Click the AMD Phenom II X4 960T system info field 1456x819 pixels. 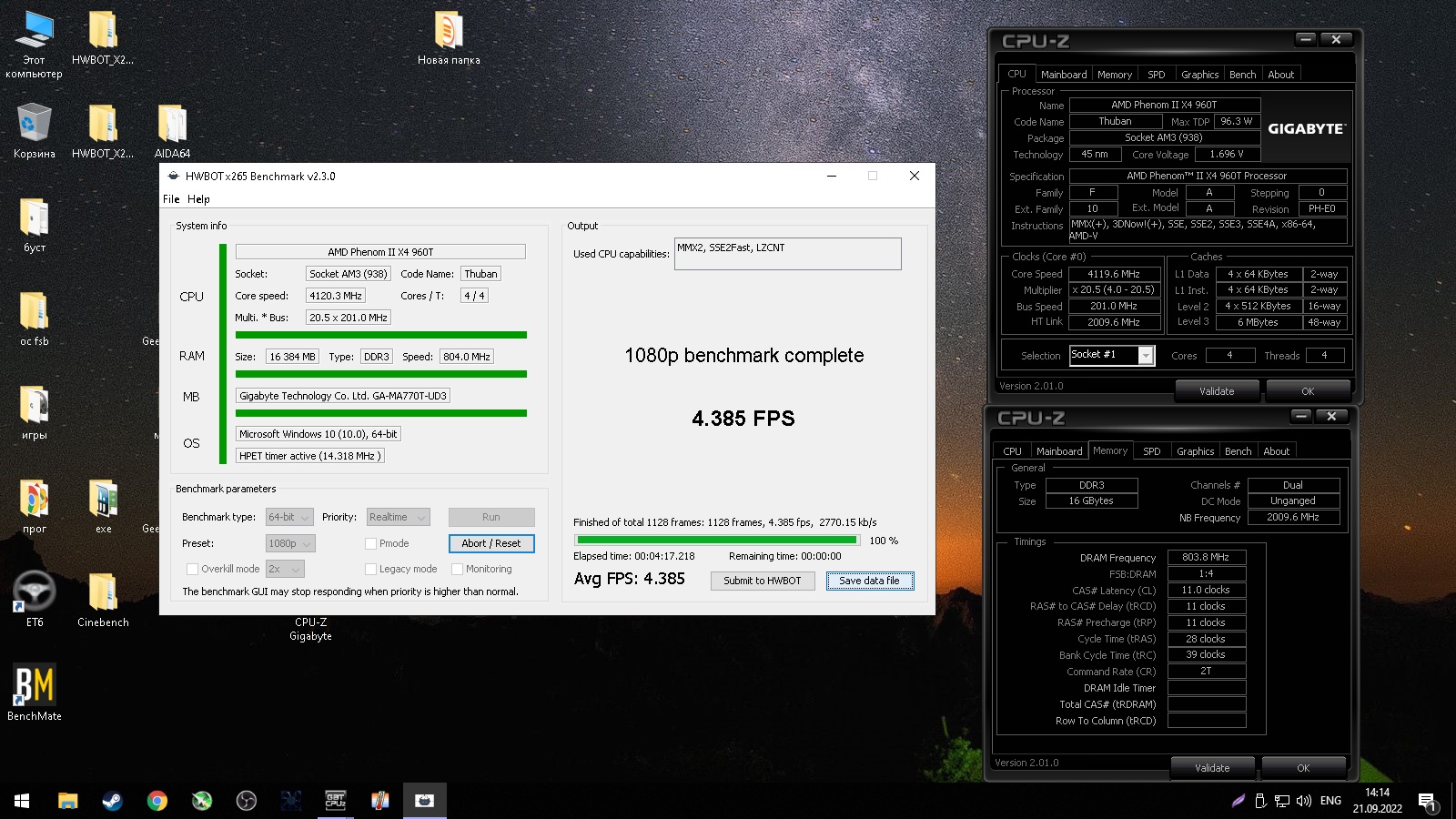(x=380, y=252)
